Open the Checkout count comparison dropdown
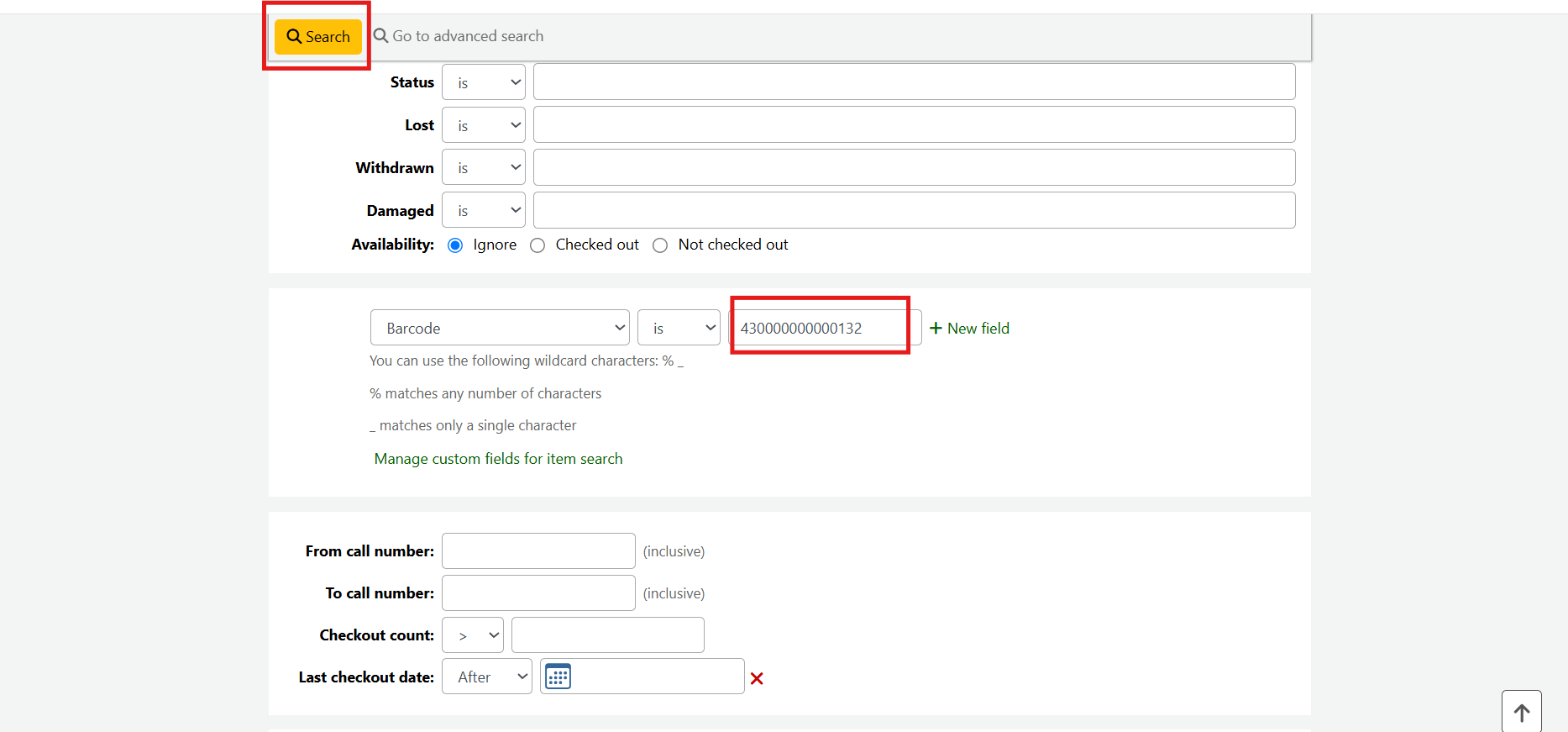Image resolution: width=1568 pixels, height=732 pixels. pos(473,635)
